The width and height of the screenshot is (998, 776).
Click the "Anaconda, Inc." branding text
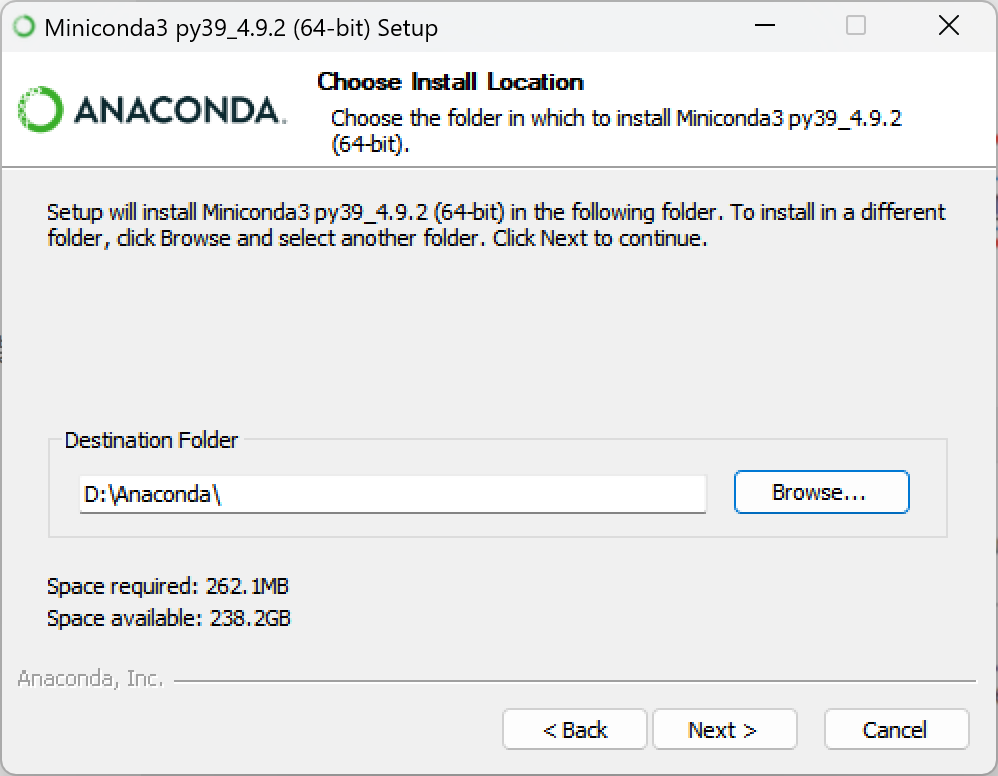pyautogui.click(x=90, y=679)
